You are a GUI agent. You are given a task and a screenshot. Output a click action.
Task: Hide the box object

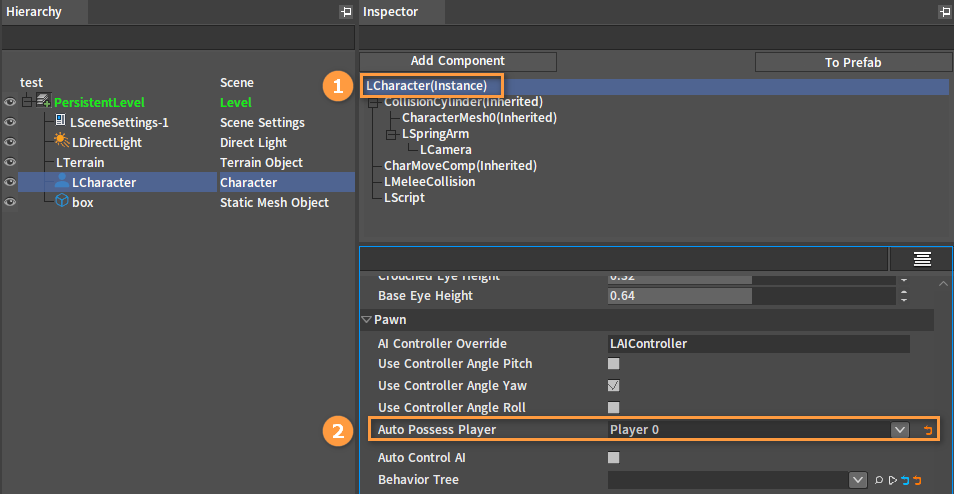10,203
